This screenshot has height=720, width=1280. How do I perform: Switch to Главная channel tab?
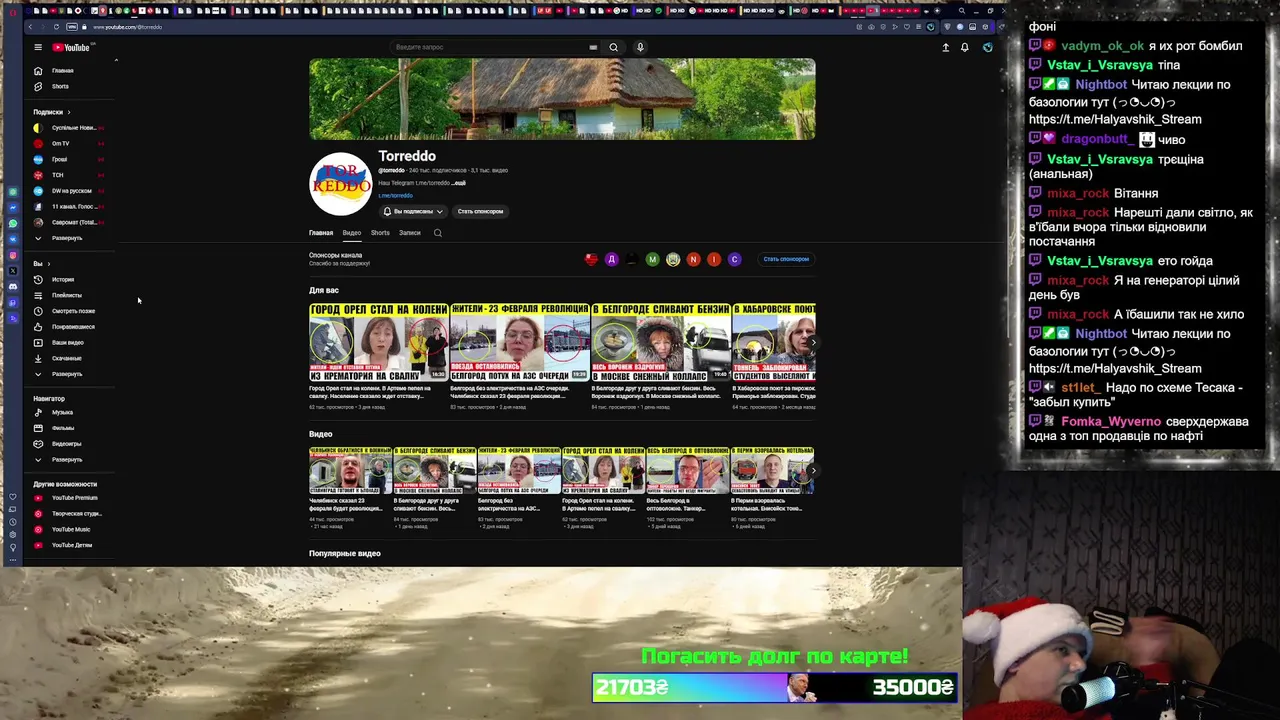coord(321,233)
